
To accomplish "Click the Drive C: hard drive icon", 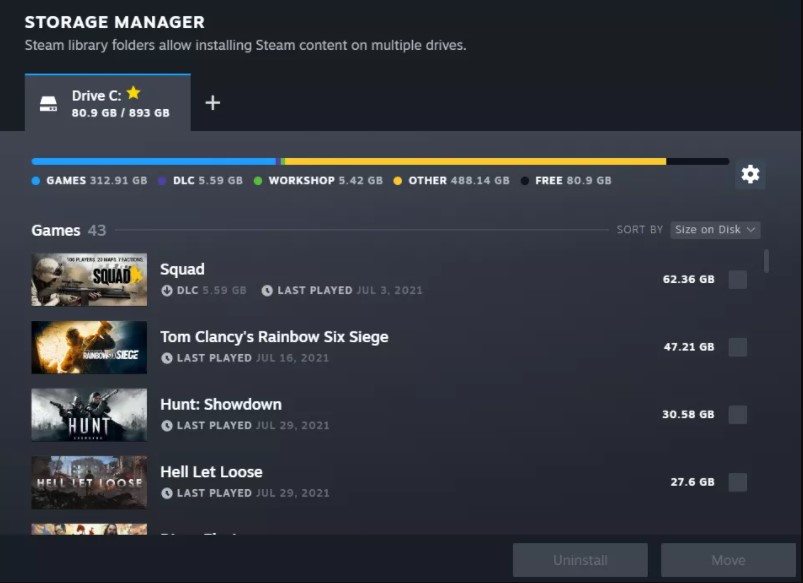I will (x=48, y=104).
